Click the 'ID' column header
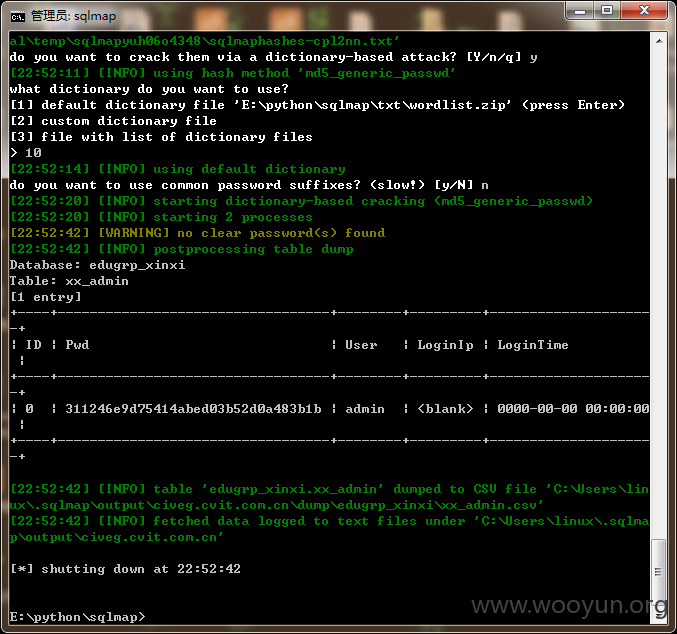This screenshot has height=634, width=677. pos(34,345)
